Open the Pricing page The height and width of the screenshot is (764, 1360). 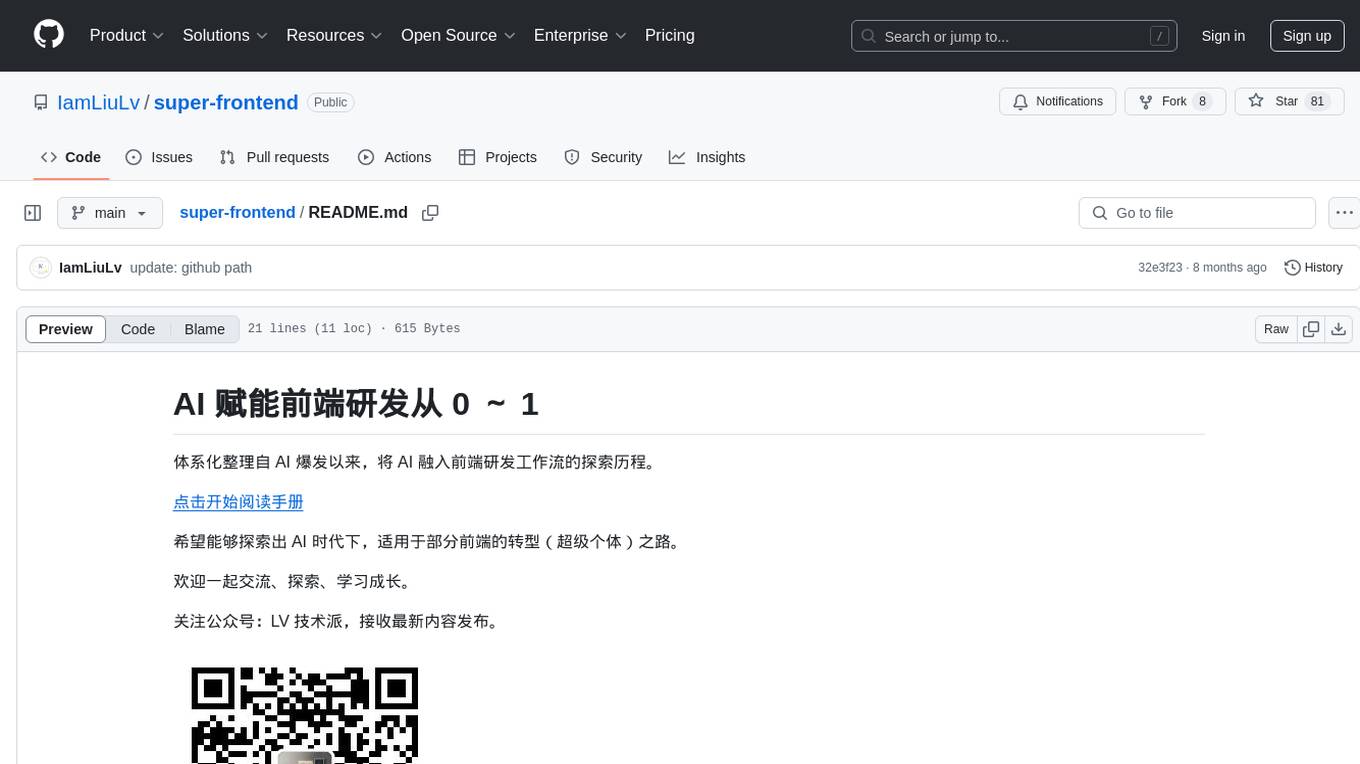(x=670, y=35)
